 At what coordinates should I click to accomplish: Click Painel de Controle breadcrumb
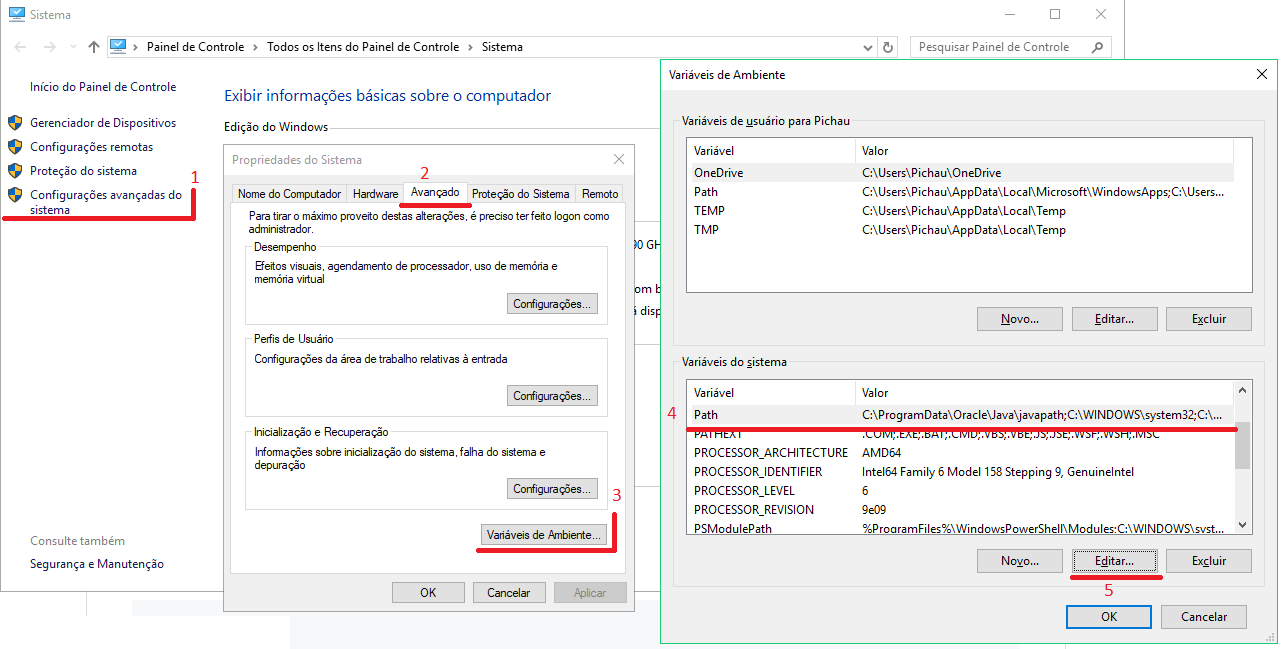195,47
